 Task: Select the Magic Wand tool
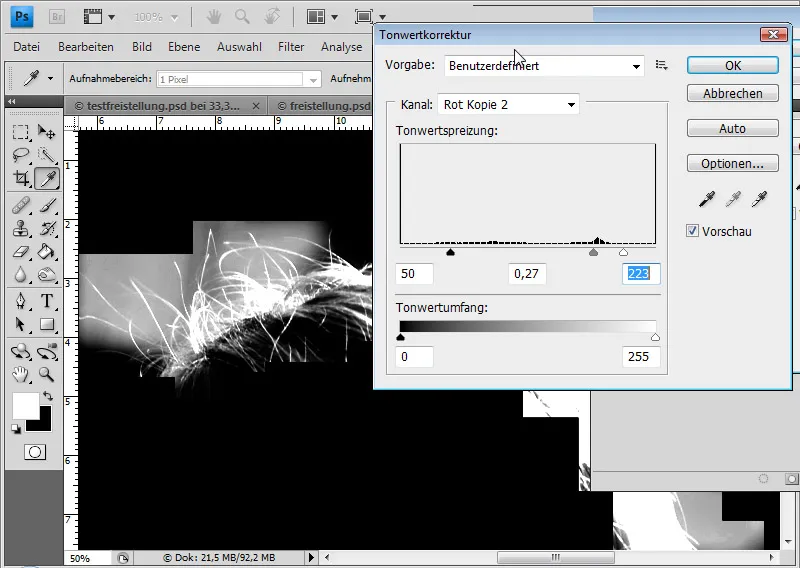click(47, 155)
